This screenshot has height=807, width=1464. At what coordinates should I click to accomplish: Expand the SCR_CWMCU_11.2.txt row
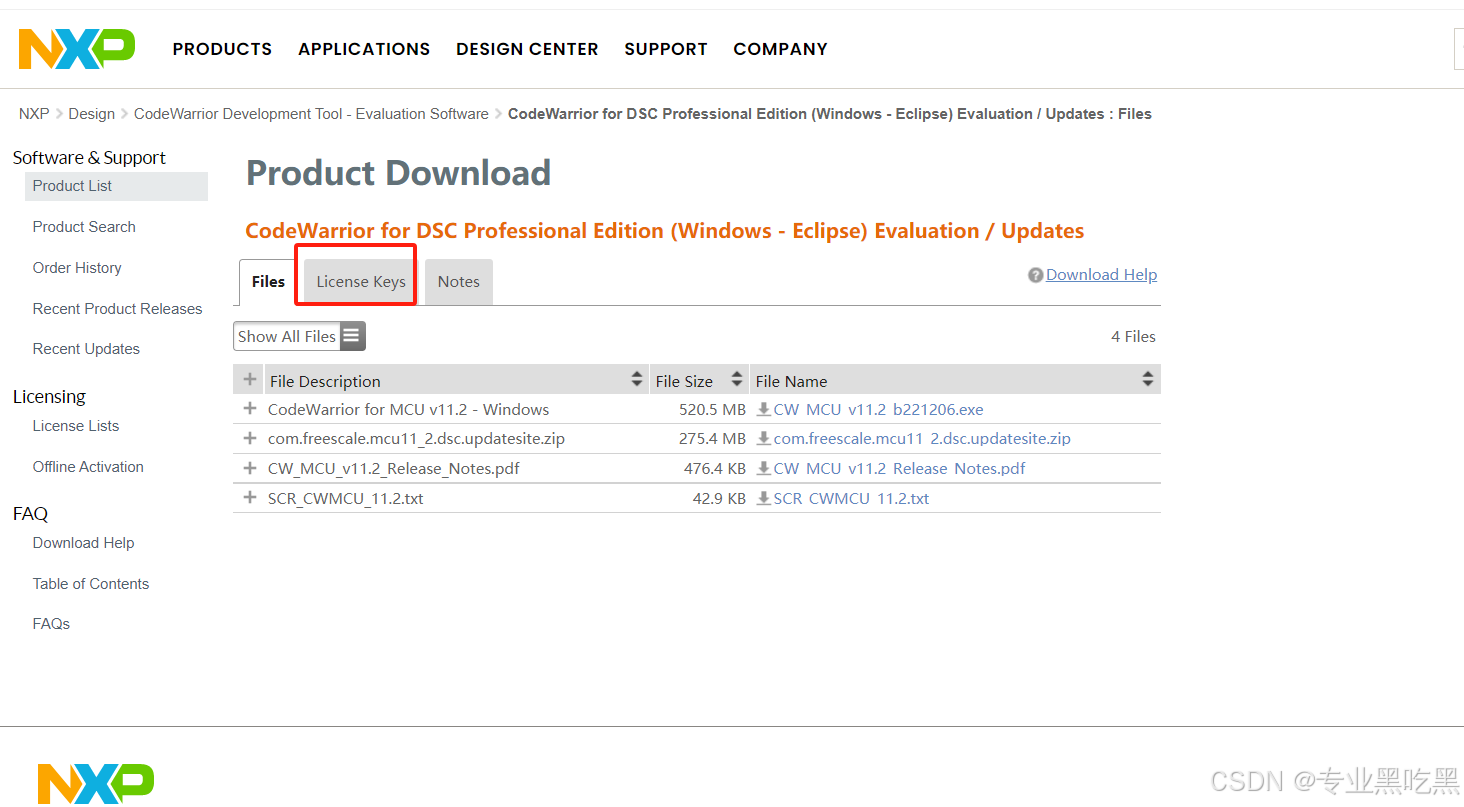coord(250,498)
